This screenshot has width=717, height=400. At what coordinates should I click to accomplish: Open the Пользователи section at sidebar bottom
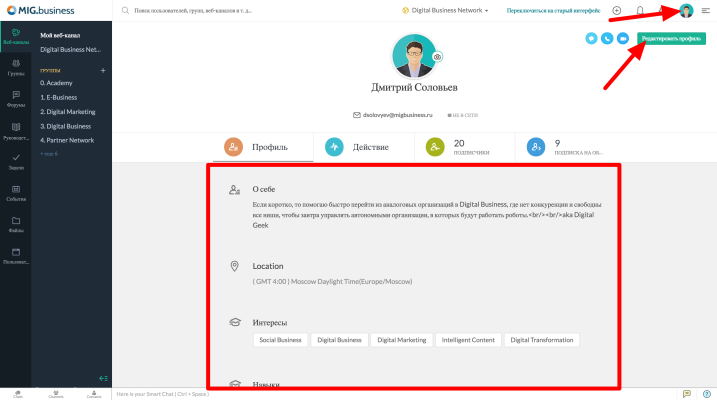pyautogui.click(x=16, y=256)
